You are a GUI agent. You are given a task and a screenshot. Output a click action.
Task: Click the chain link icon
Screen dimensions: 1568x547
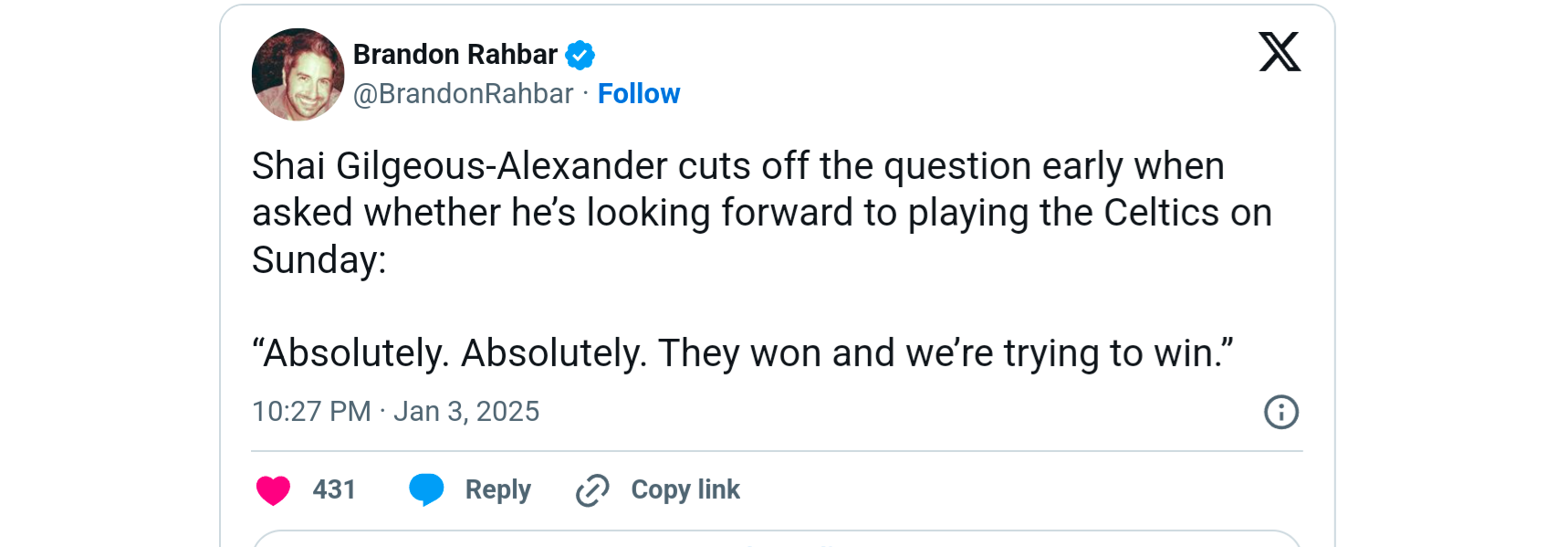pos(592,490)
